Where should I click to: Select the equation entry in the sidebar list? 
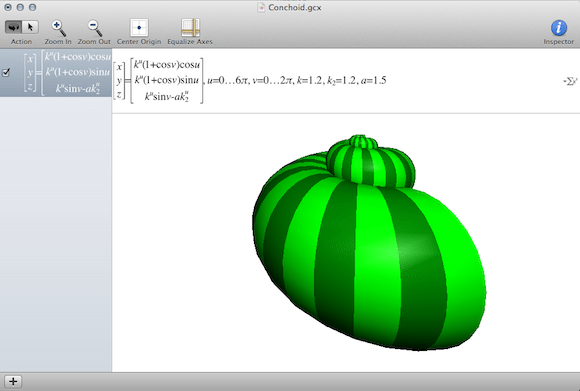(56, 73)
